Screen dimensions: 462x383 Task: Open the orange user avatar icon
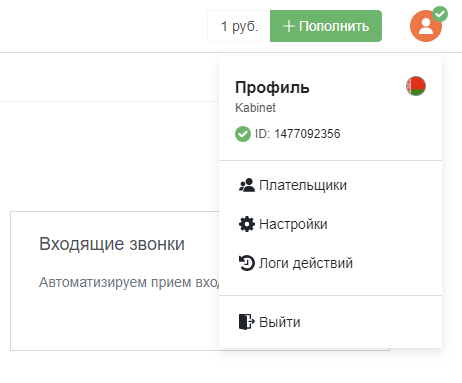(426, 26)
